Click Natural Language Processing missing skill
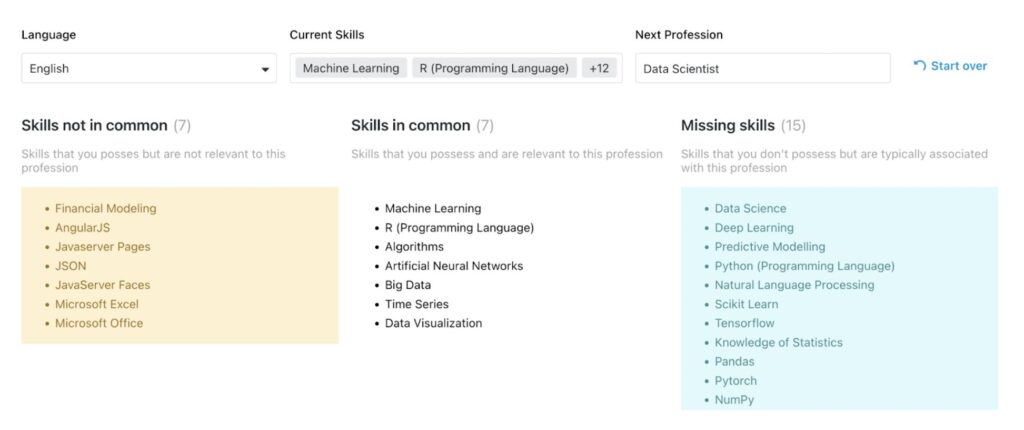 [x=794, y=285]
